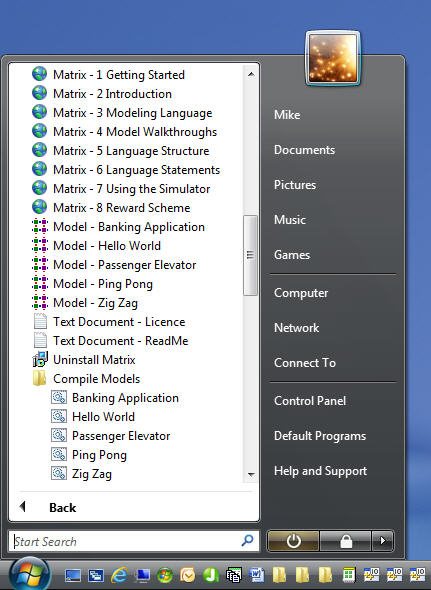Click the Start Search magnifier icon

coord(247,541)
